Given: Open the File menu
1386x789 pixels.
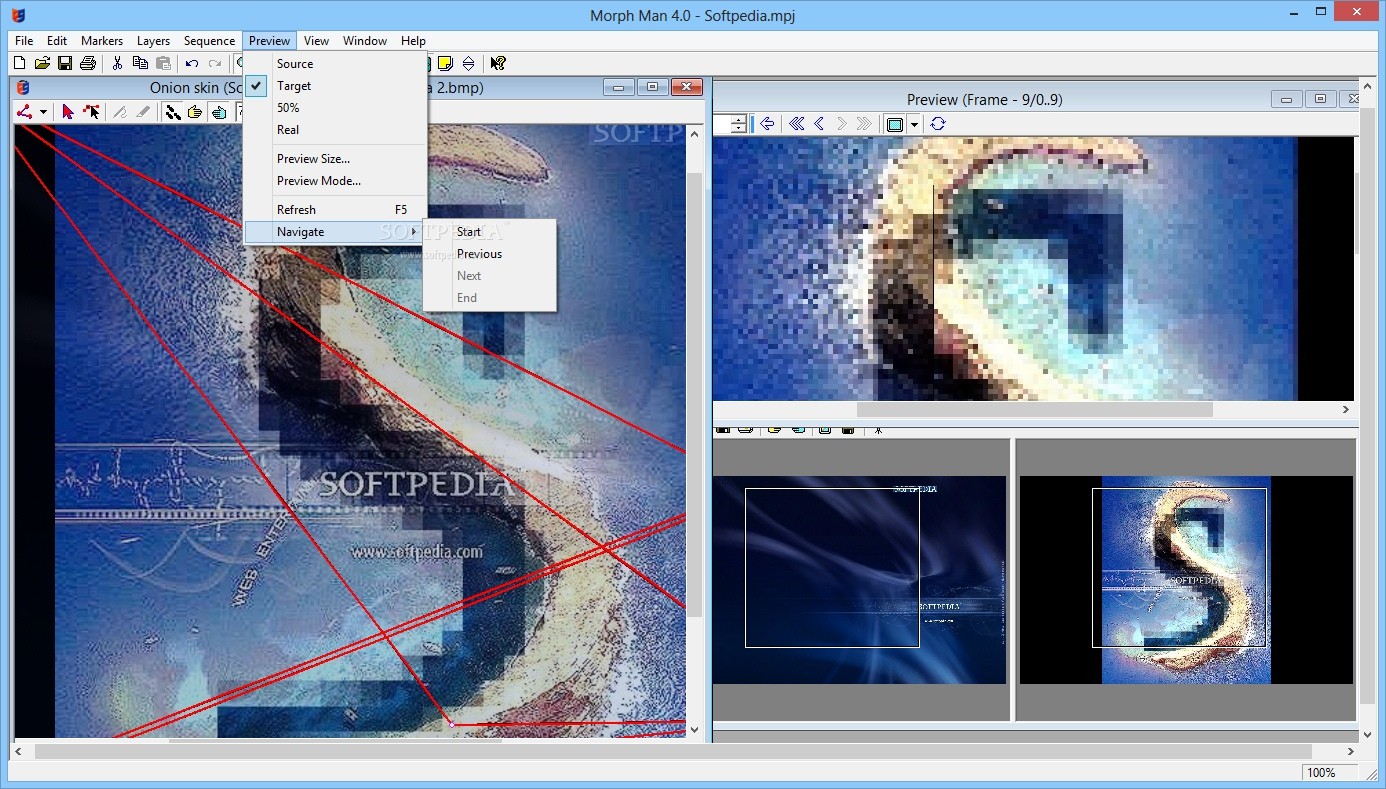Looking at the screenshot, I should click(24, 41).
